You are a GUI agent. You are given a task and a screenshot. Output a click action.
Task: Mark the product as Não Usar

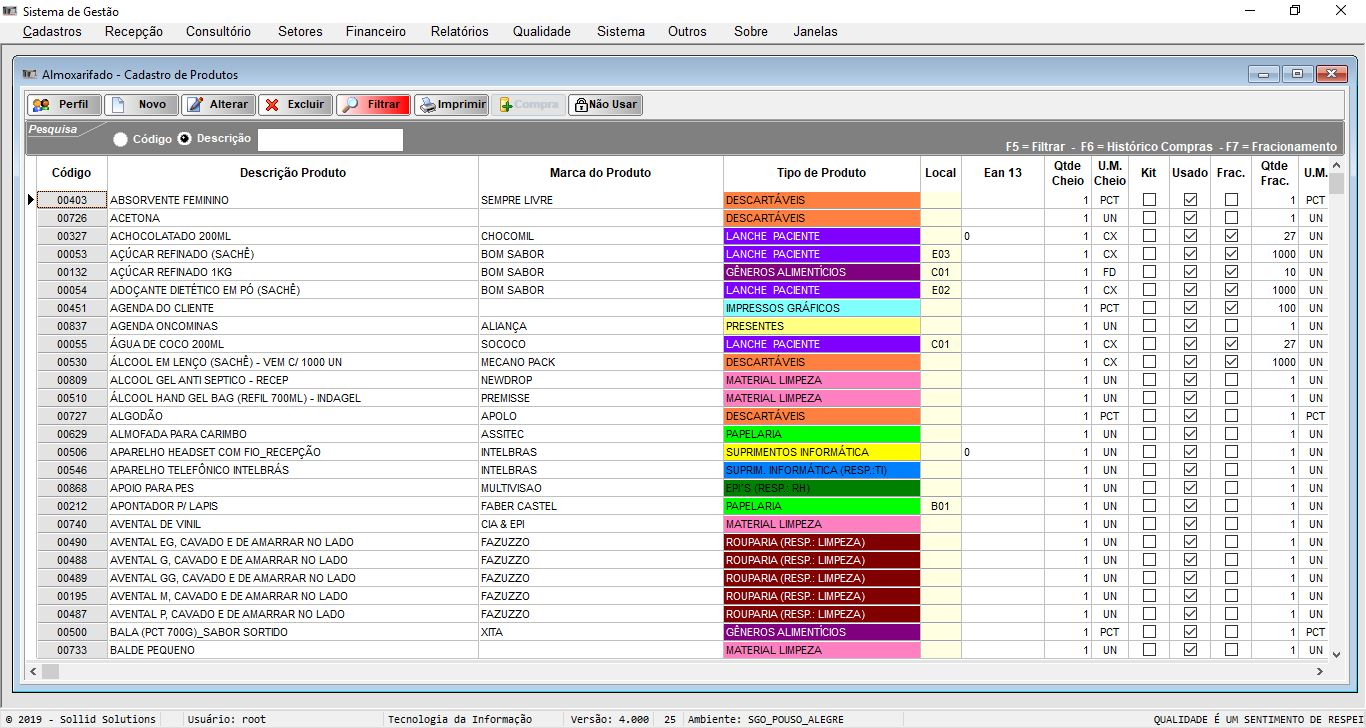pyautogui.click(x=604, y=104)
